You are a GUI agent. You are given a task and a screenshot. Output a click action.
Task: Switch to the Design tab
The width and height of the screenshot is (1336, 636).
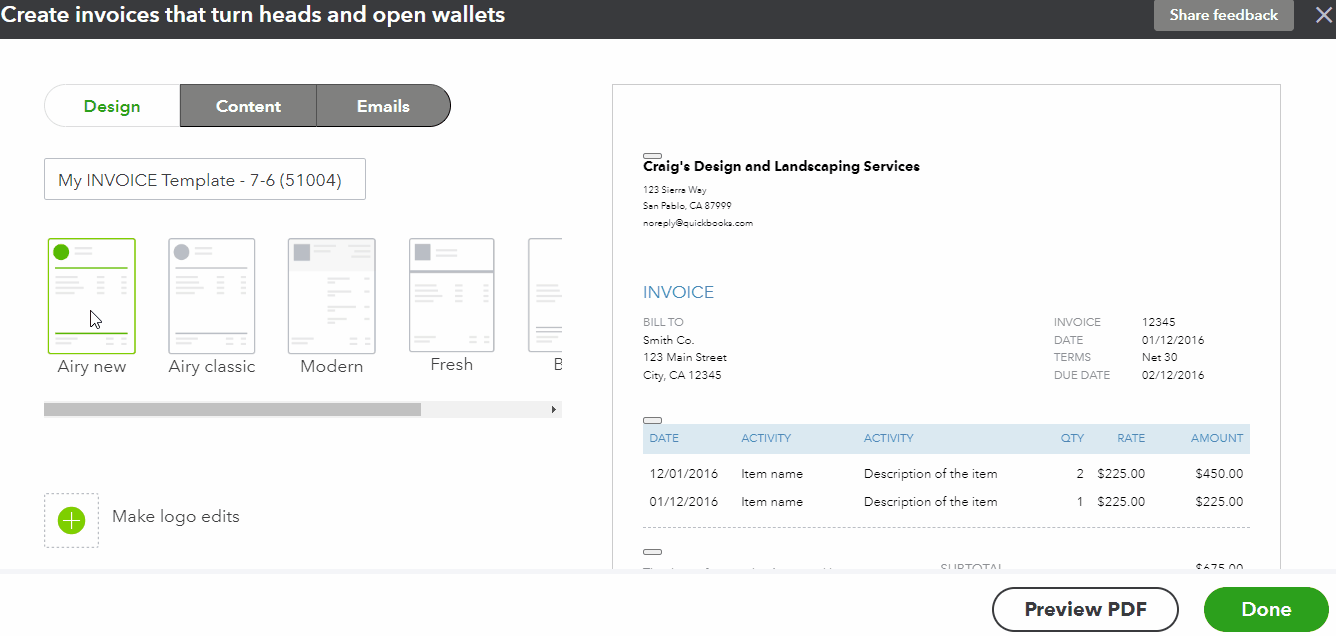click(x=112, y=106)
